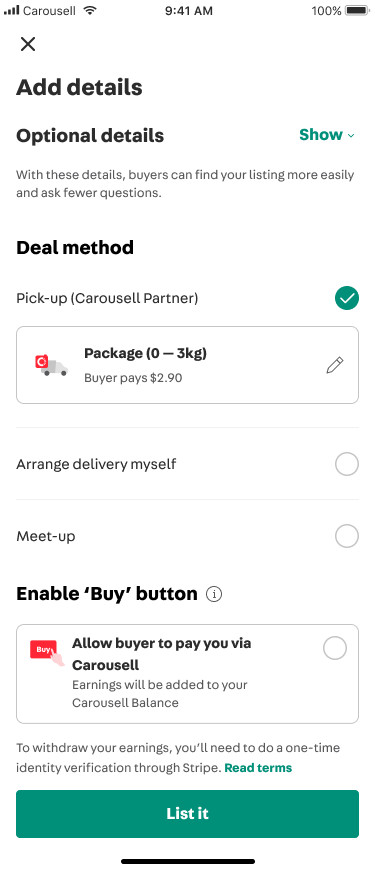Screen dimensions: 375x872
Task: Enable Allow buyer to pay via Carousell
Action: coord(335,648)
